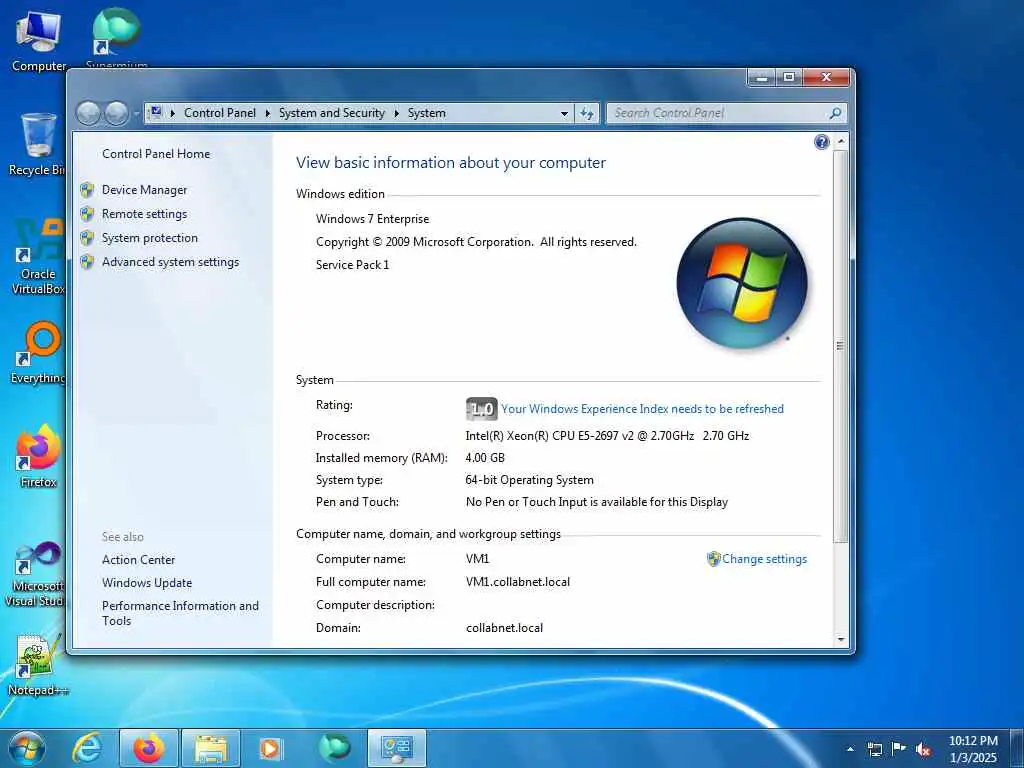Click the Windows logo image
The image size is (1024, 768).
click(x=742, y=283)
